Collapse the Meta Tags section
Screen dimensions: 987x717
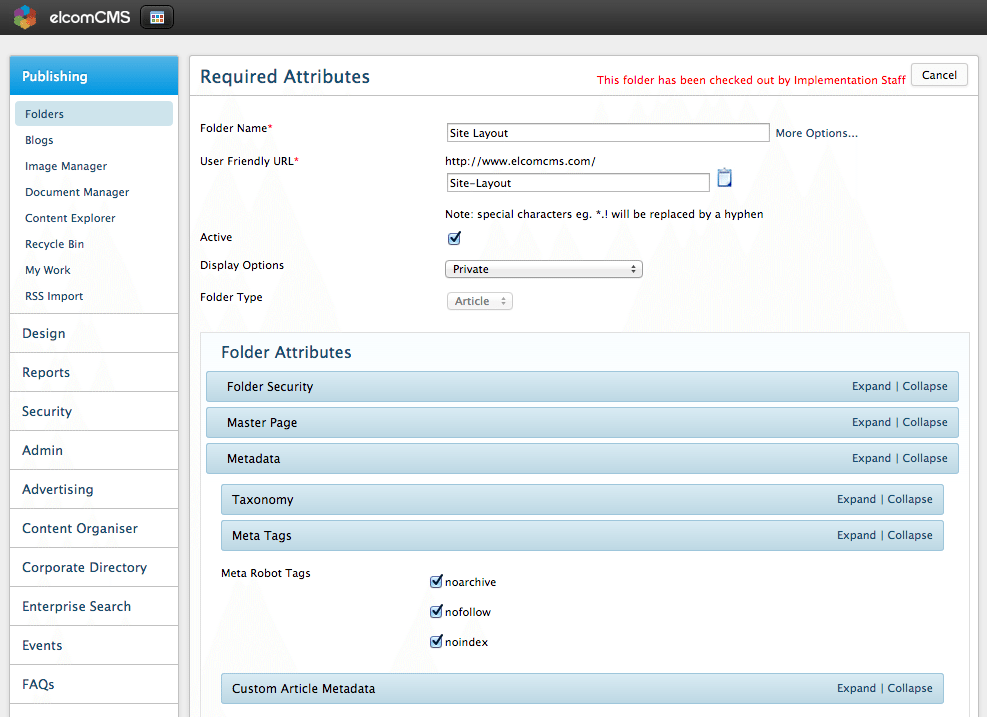tap(909, 535)
